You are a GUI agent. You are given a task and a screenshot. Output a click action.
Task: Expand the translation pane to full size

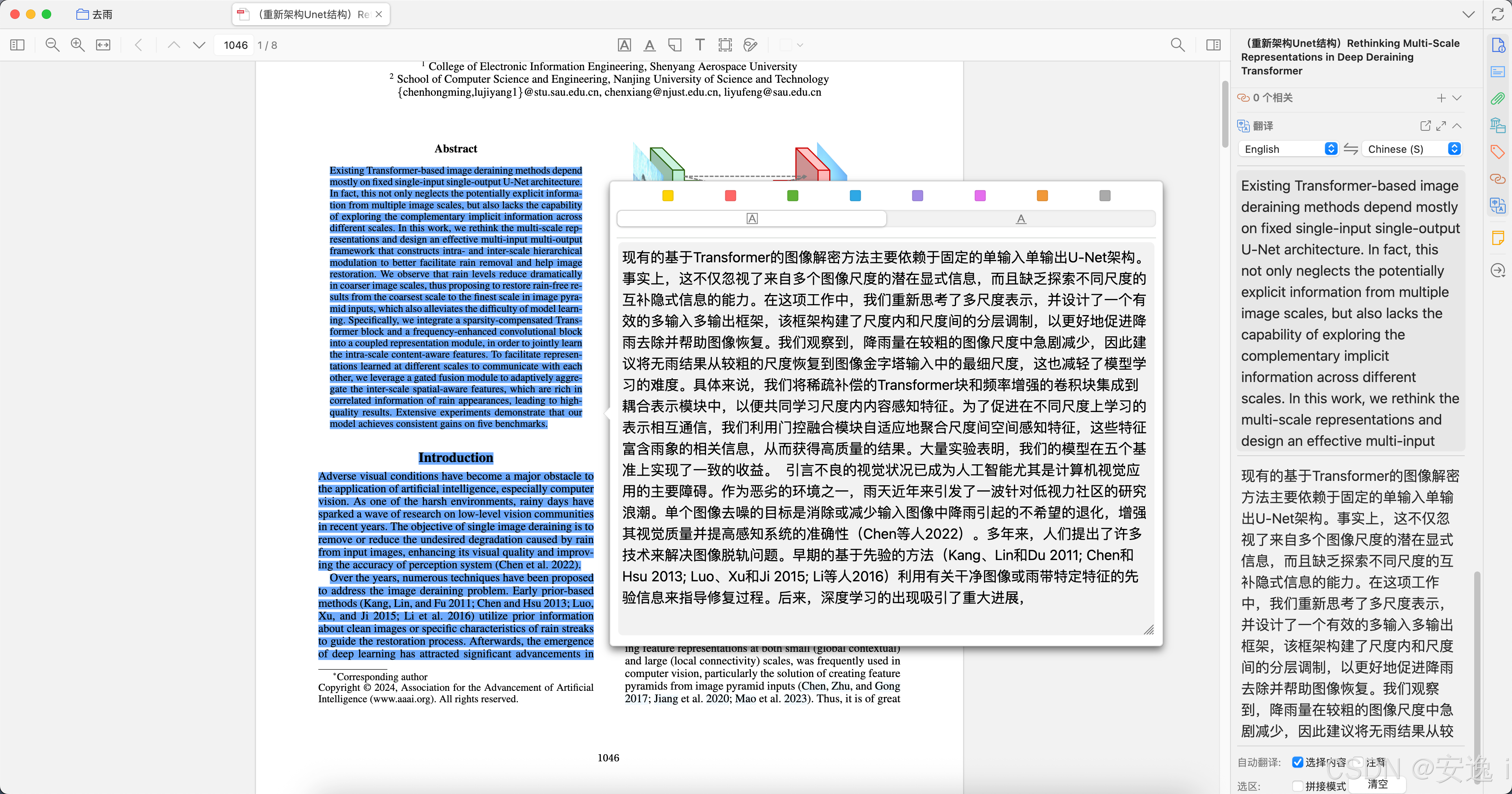point(1441,126)
